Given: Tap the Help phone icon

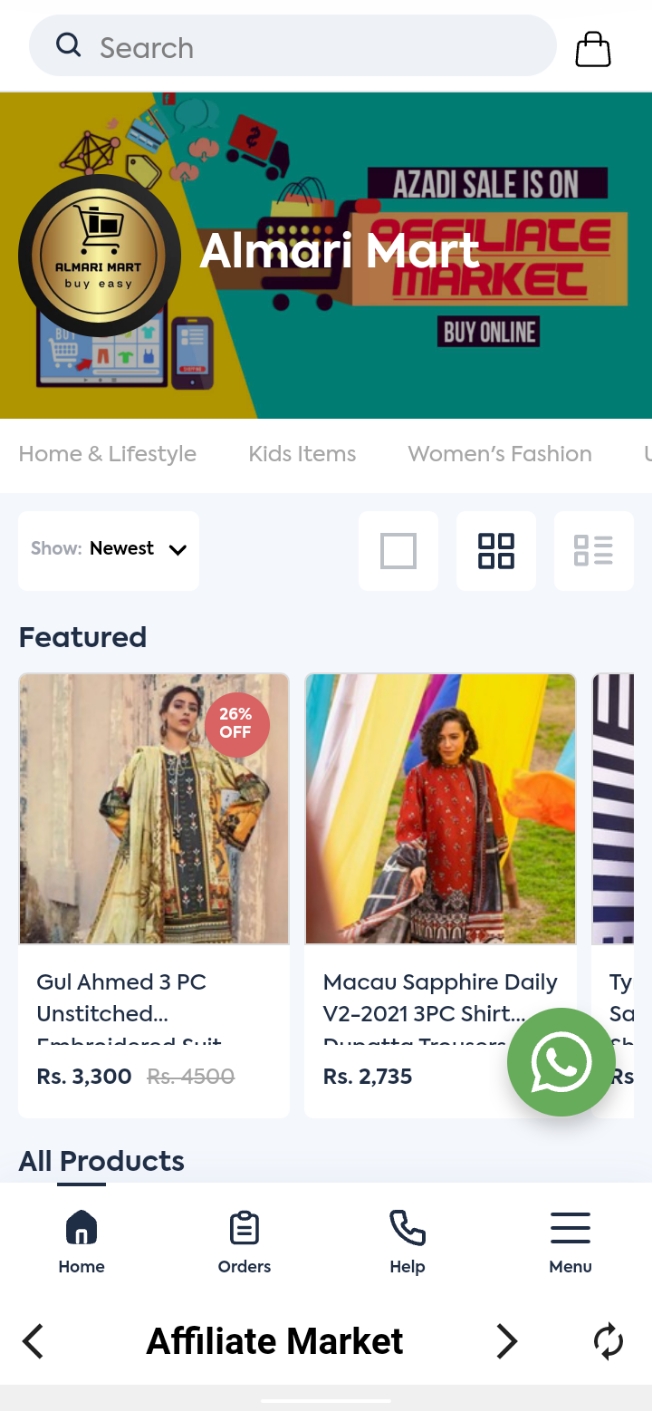Looking at the screenshot, I should 407,1229.
